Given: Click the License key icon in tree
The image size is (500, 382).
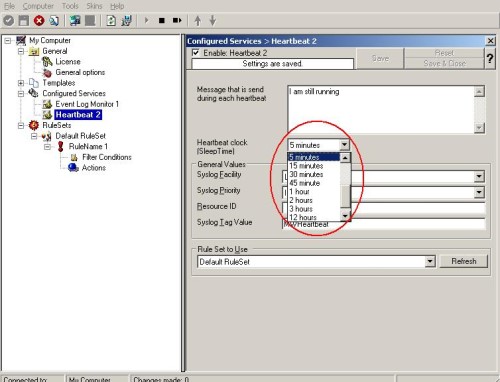Looking at the screenshot, I should (47, 62).
